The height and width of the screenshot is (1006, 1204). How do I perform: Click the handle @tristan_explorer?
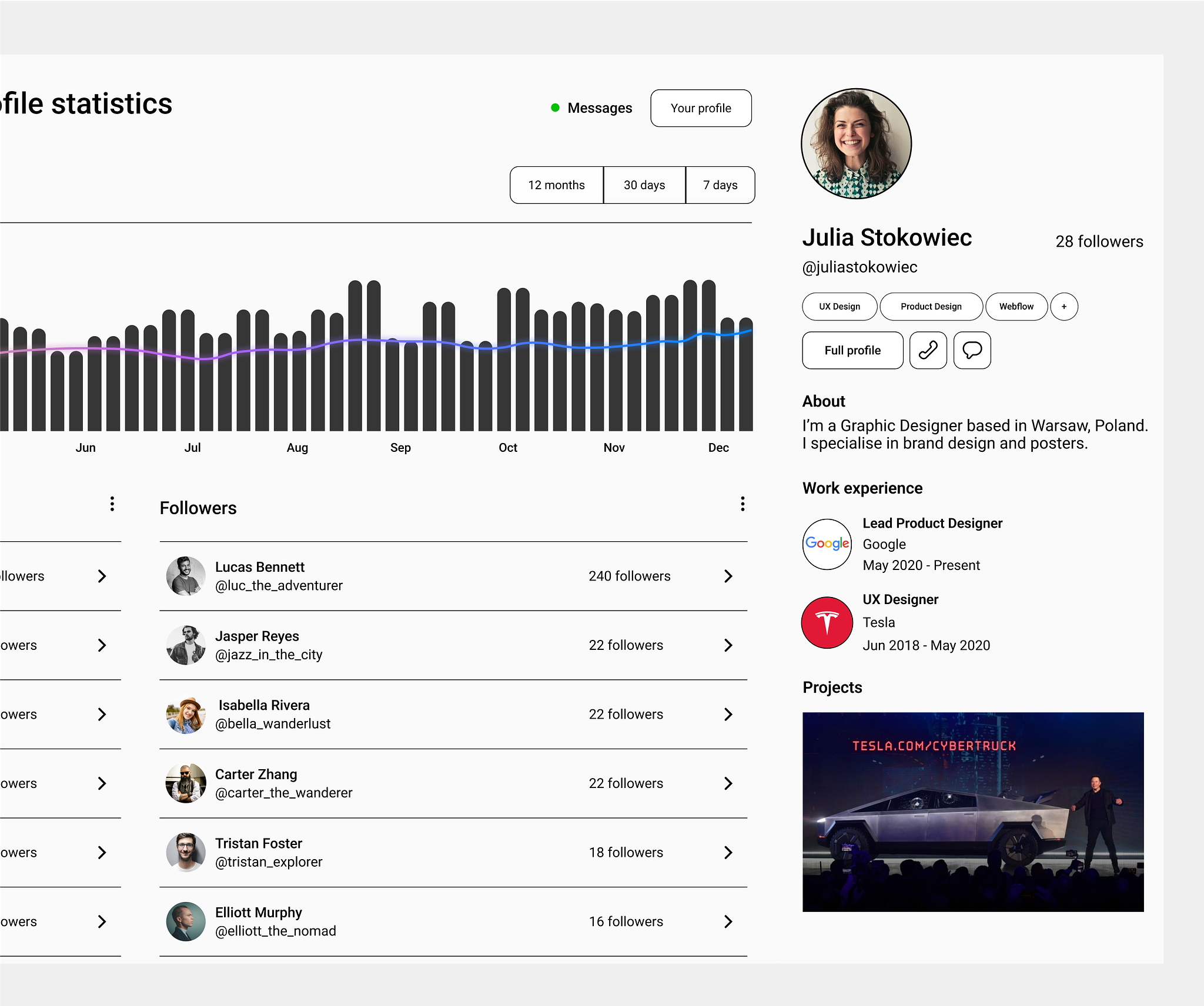[x=269, y=862]
